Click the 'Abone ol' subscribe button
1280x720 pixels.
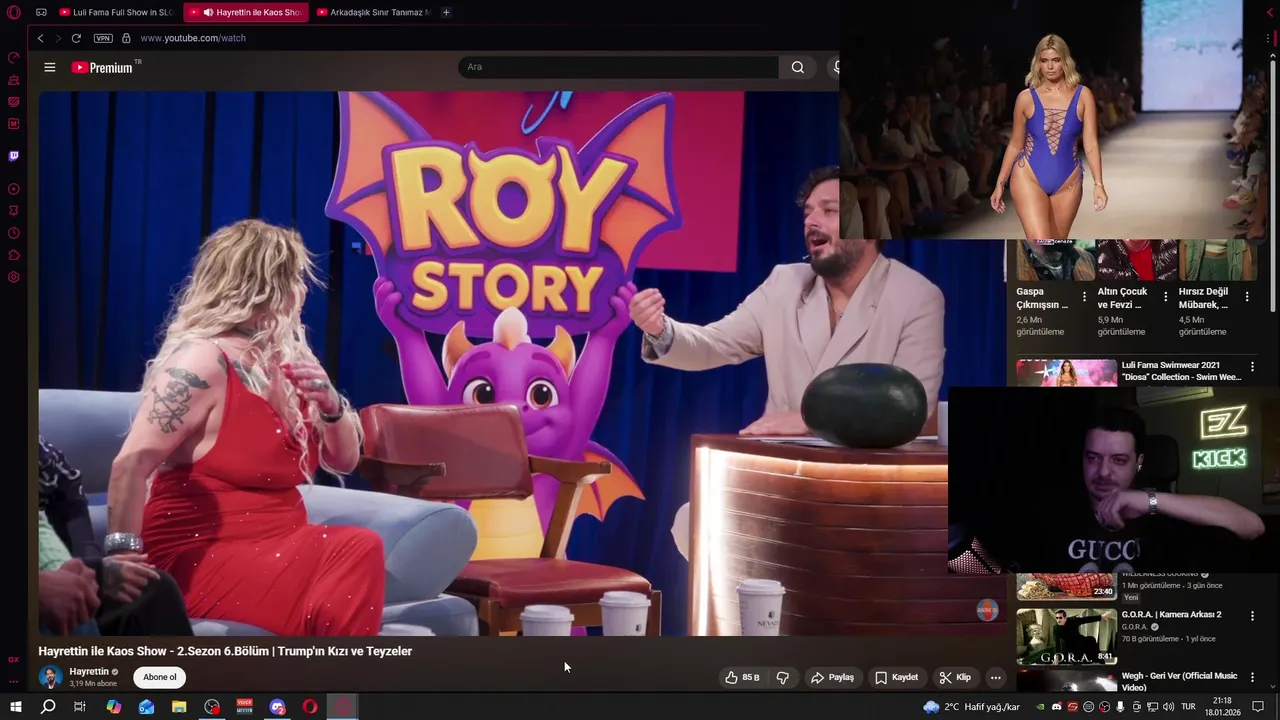(159, 677)
